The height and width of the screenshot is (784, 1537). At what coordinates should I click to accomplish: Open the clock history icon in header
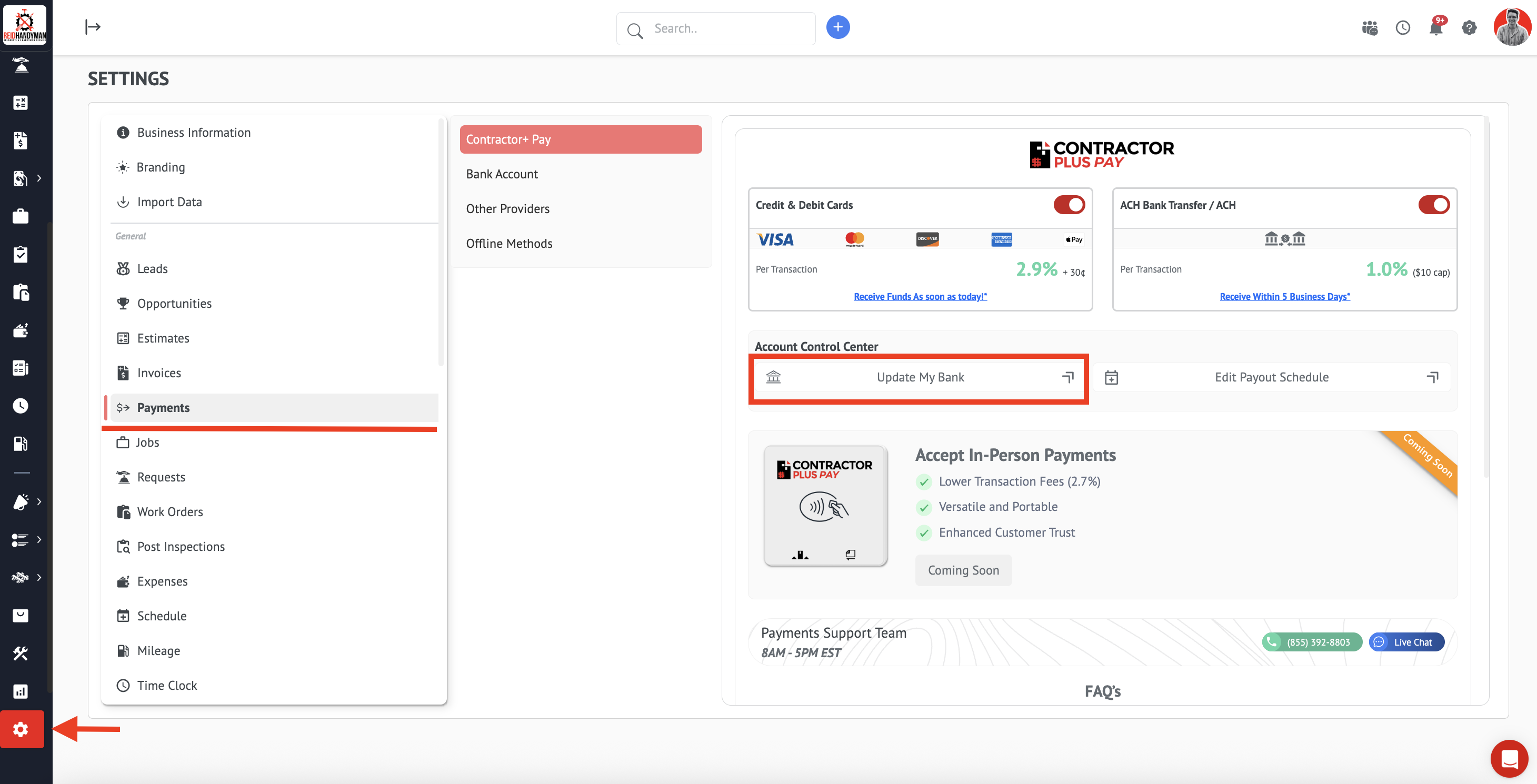1403,28
